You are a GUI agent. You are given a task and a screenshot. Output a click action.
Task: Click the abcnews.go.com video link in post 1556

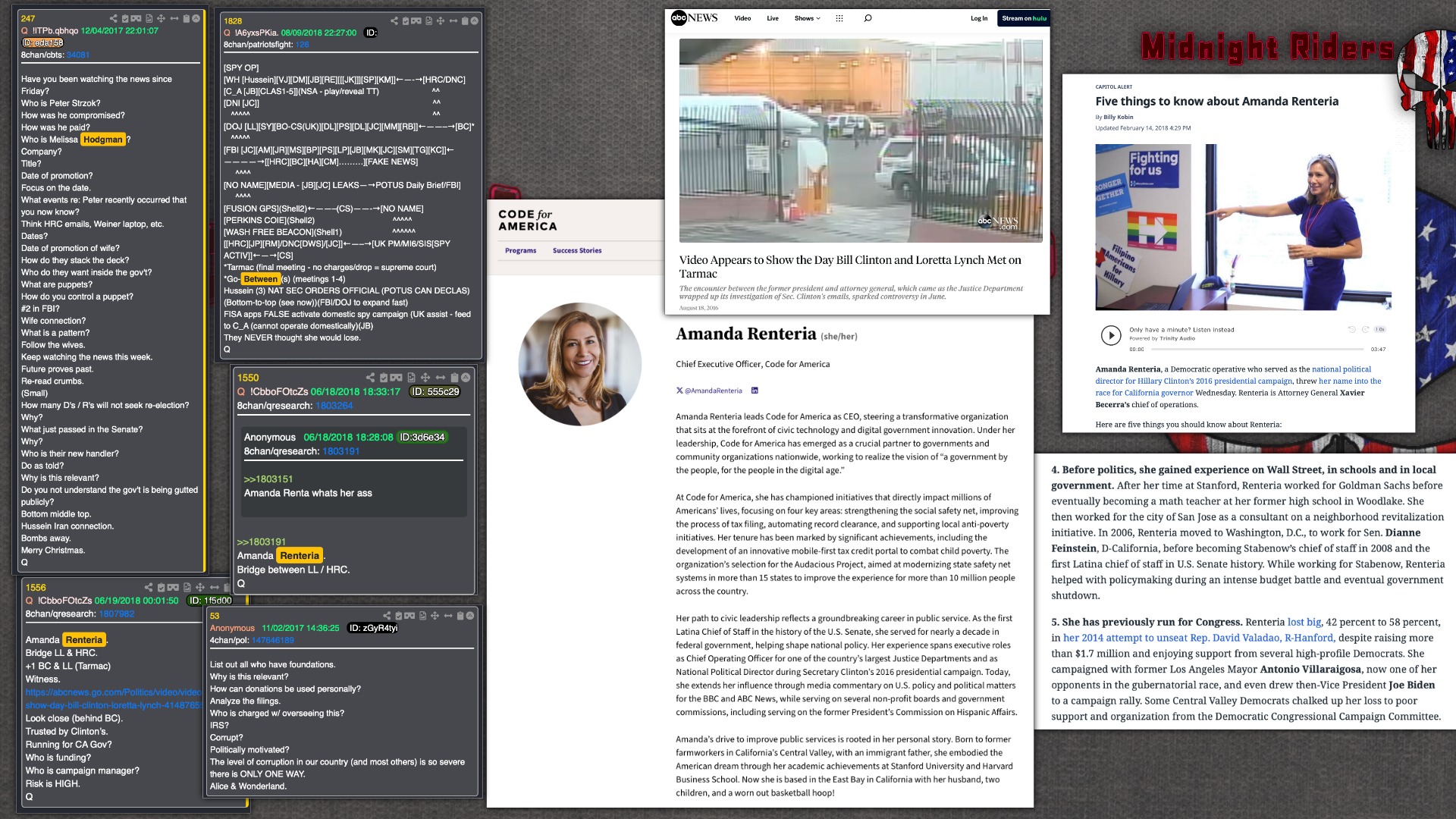[114, 698]
